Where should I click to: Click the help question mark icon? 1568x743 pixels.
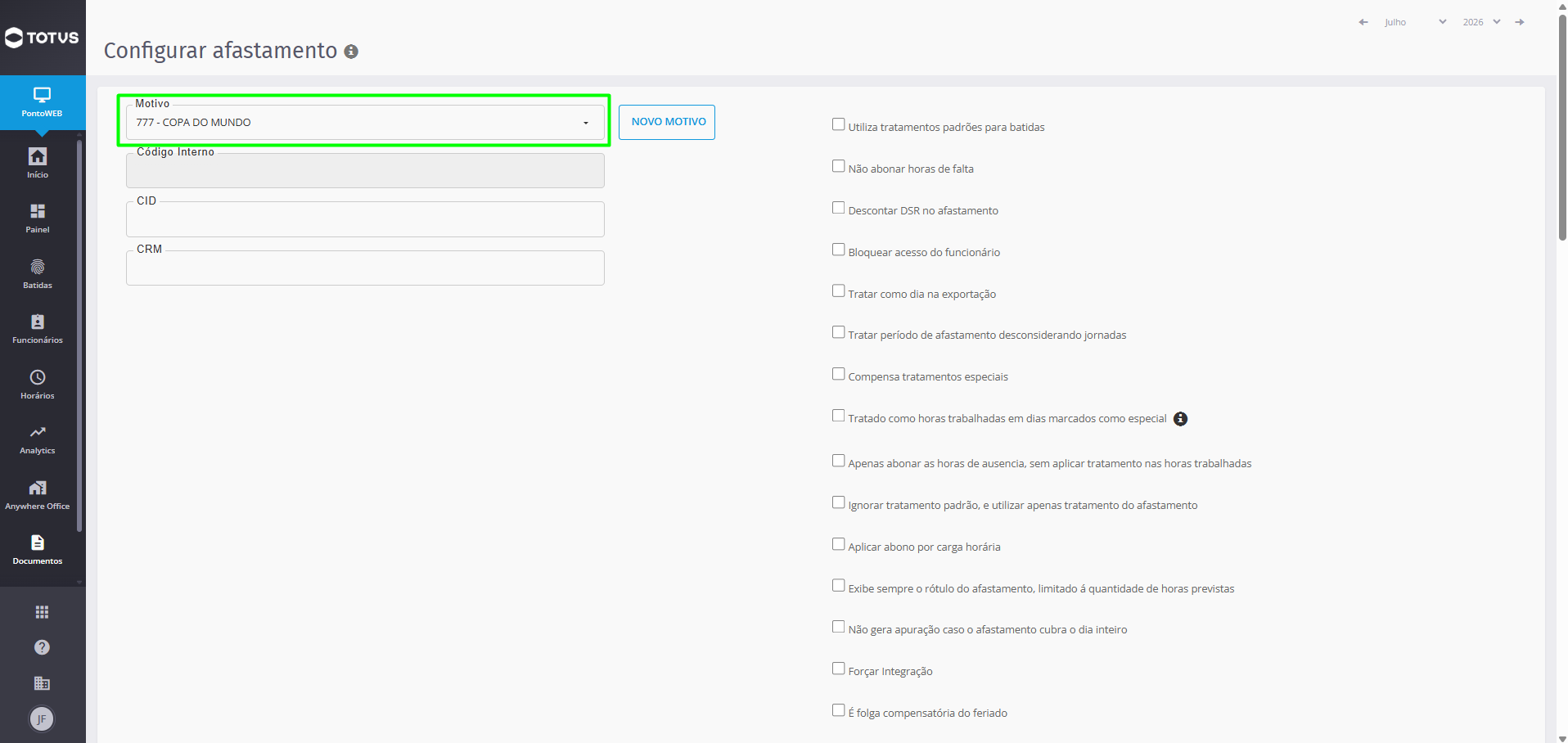42,647
